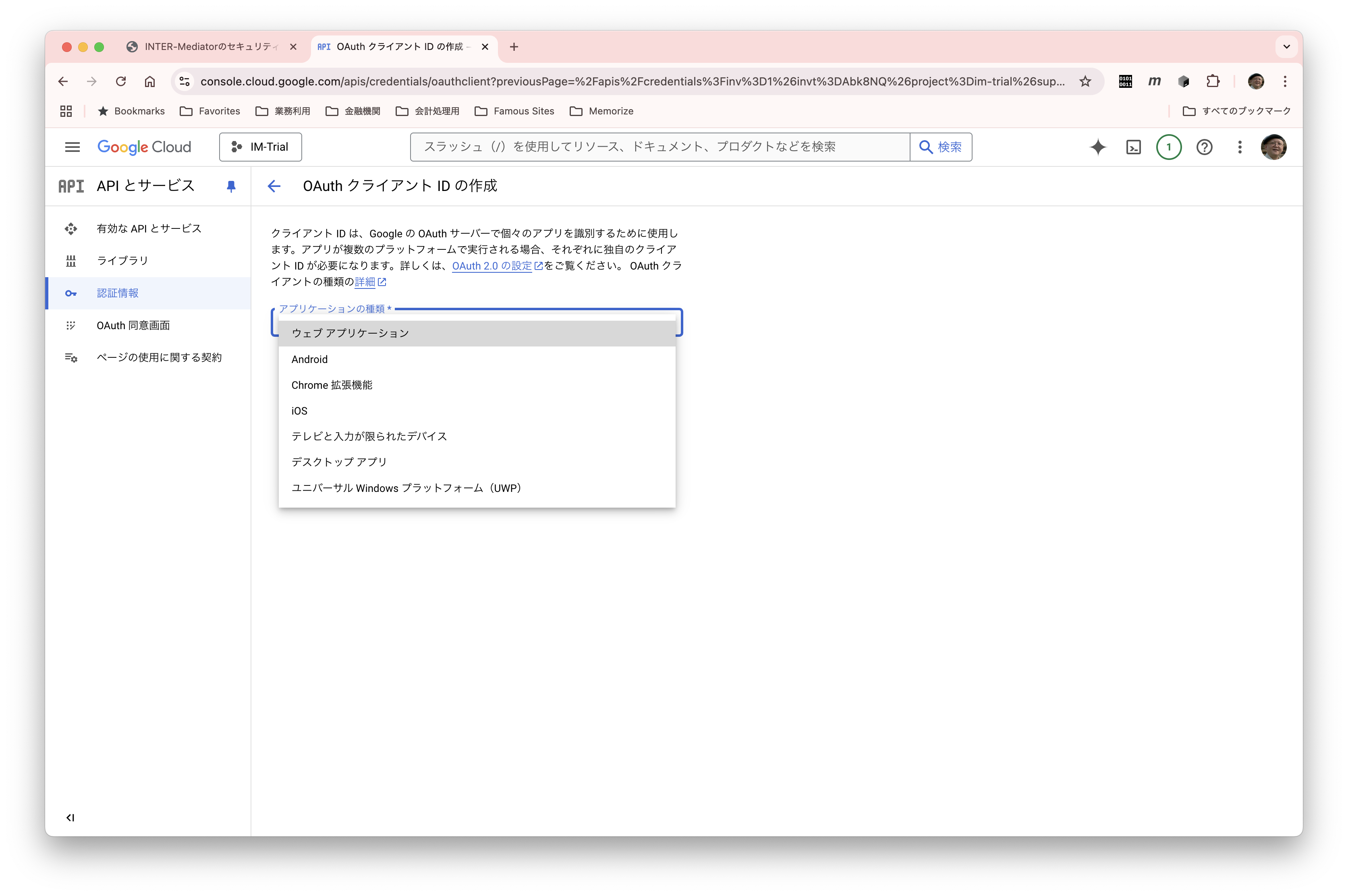Open すべてのブックマーク folder

[1236, 111]
